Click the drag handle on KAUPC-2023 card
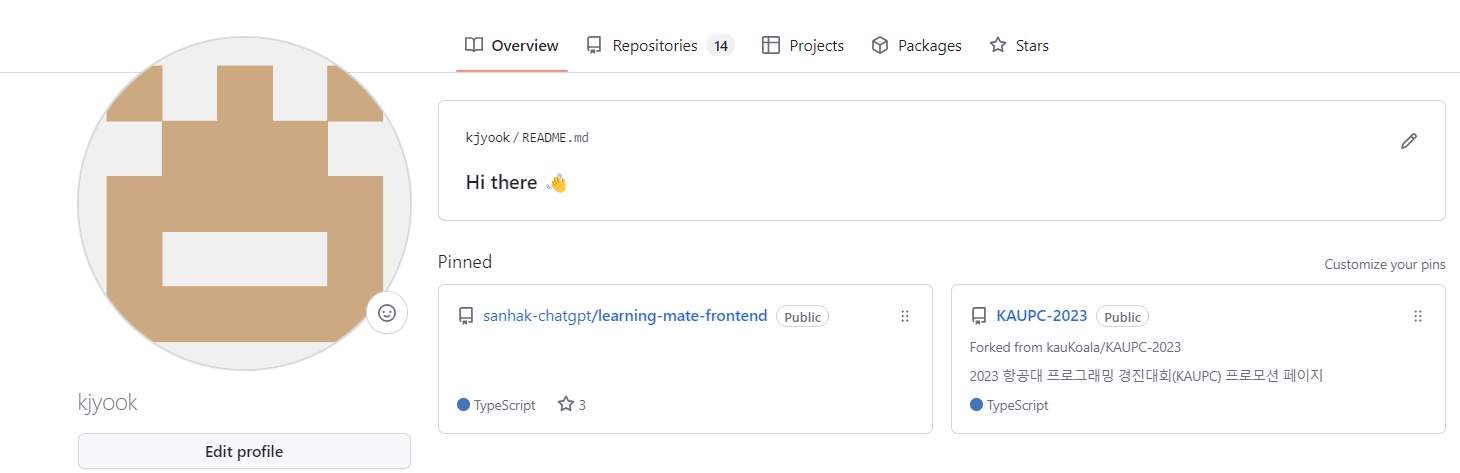Image resolution: width=1460 pixels, height=473 pixels. click(x=1417, y=316)
